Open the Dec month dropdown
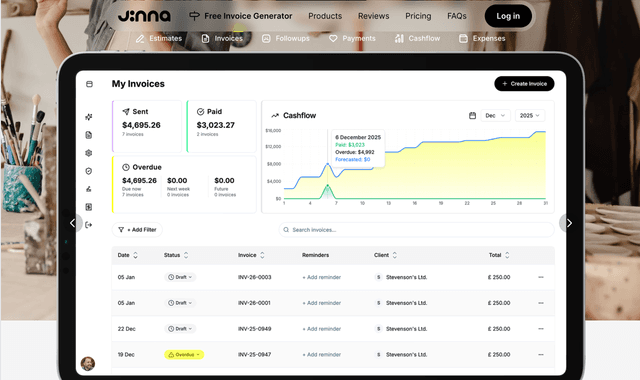 (495, 116)
